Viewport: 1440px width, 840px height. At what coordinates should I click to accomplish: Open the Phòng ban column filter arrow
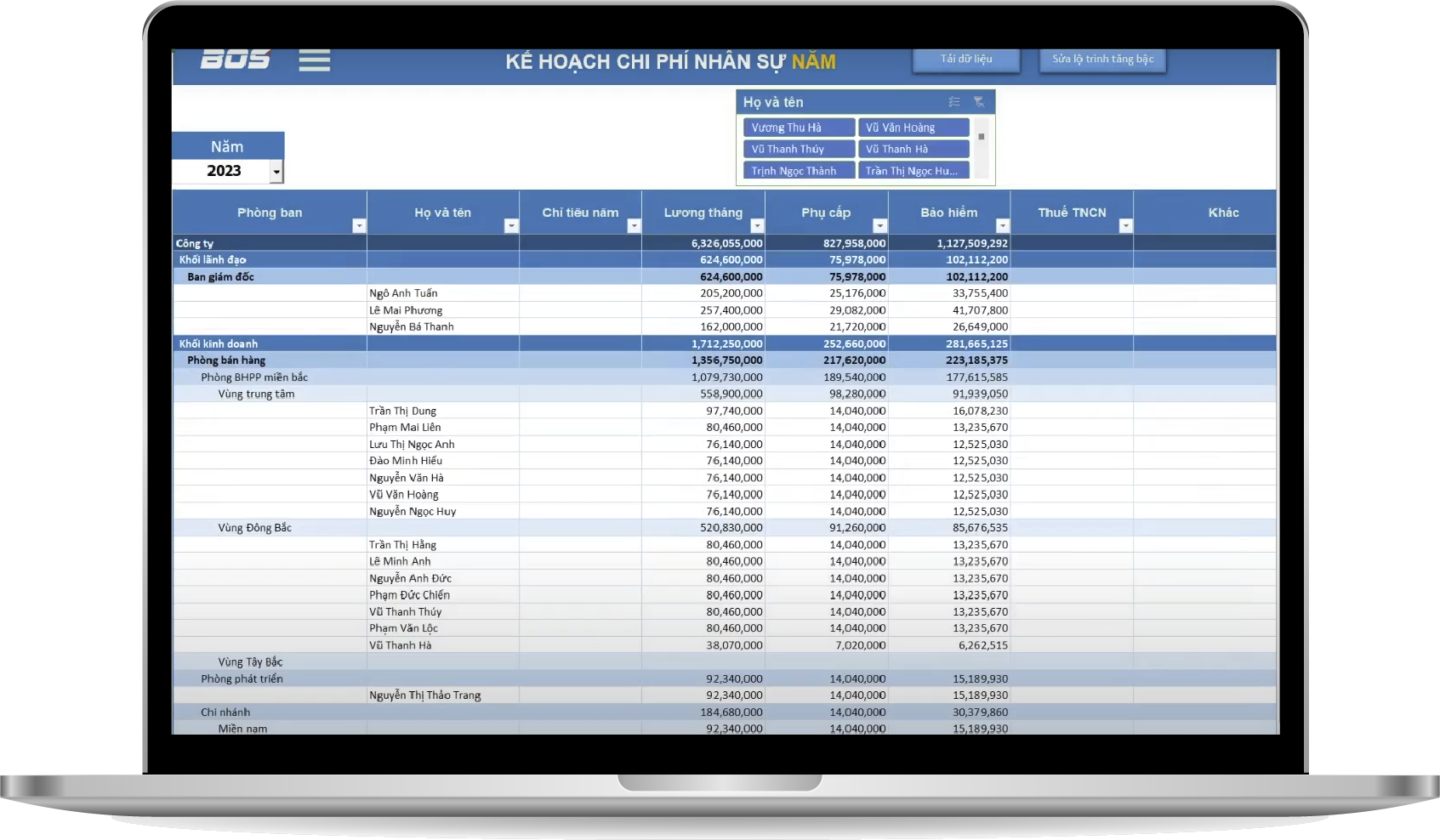pyautogui.click(x=359, y=225)
